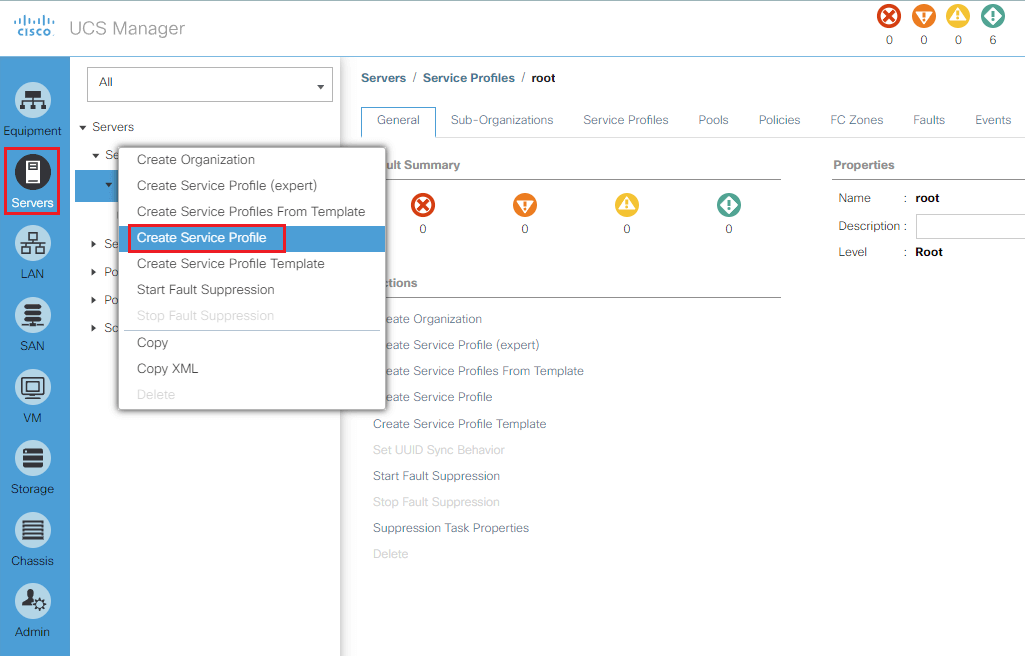Click Create Service Profile (expert) action link

click(462, 345)
